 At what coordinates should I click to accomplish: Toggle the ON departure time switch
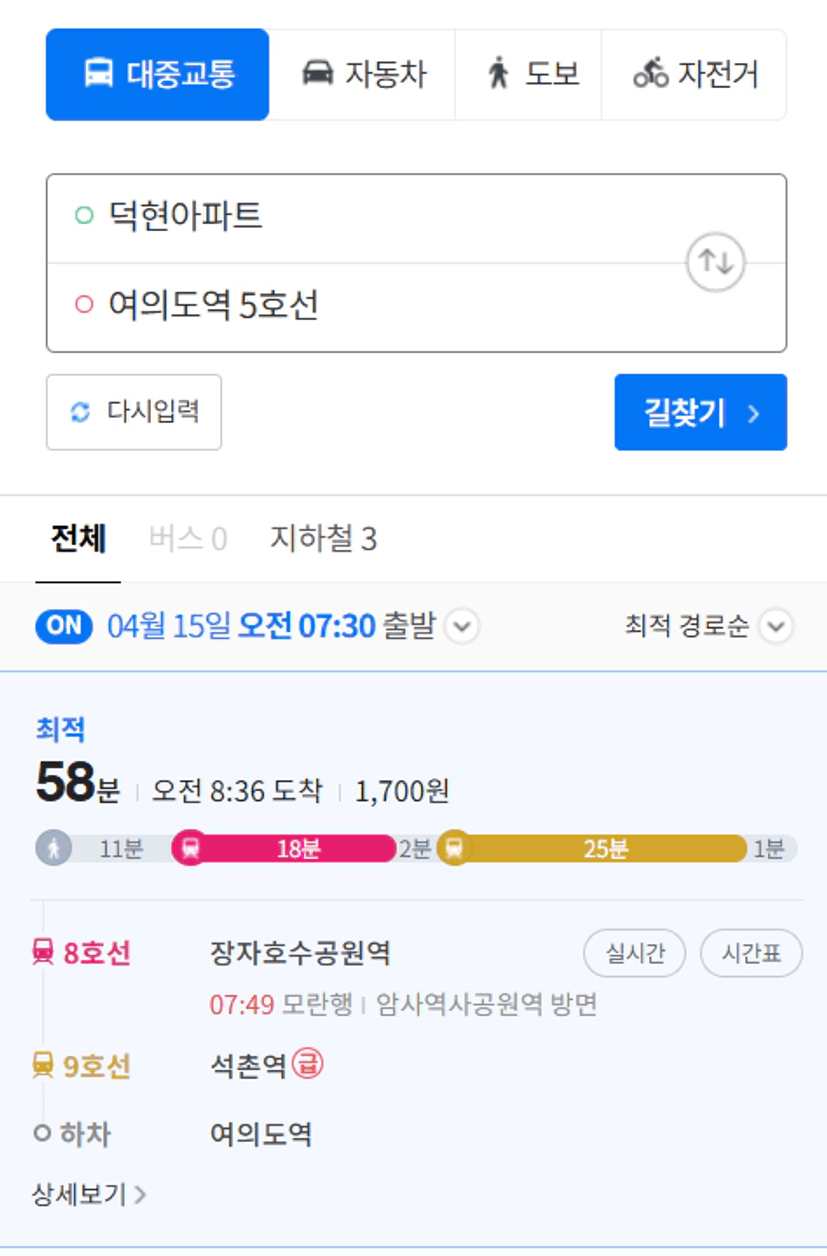click(64, 626)
